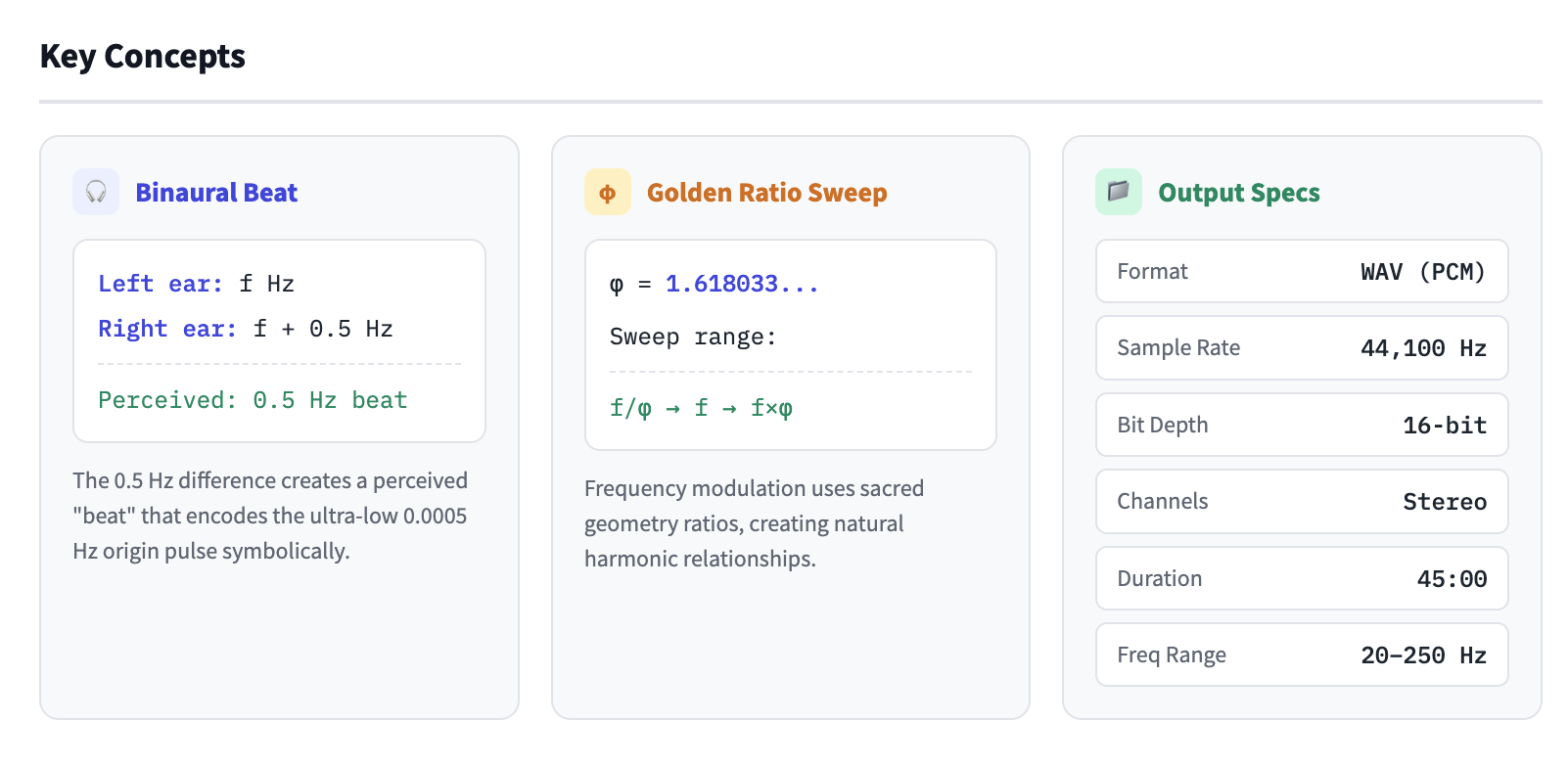Select the Bit Depth 16-bit row

pos(1301,426)
